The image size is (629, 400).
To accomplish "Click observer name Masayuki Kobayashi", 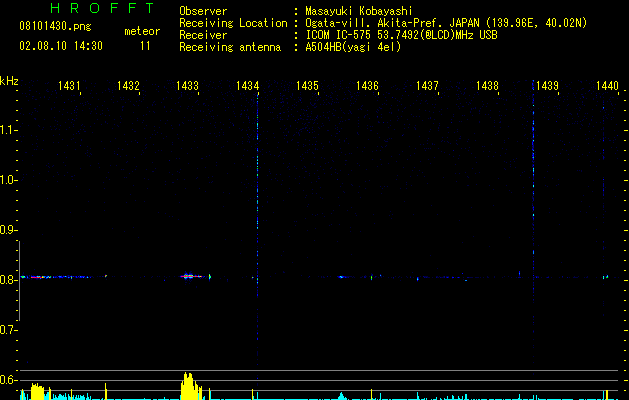I will click(x=359, y=11).
